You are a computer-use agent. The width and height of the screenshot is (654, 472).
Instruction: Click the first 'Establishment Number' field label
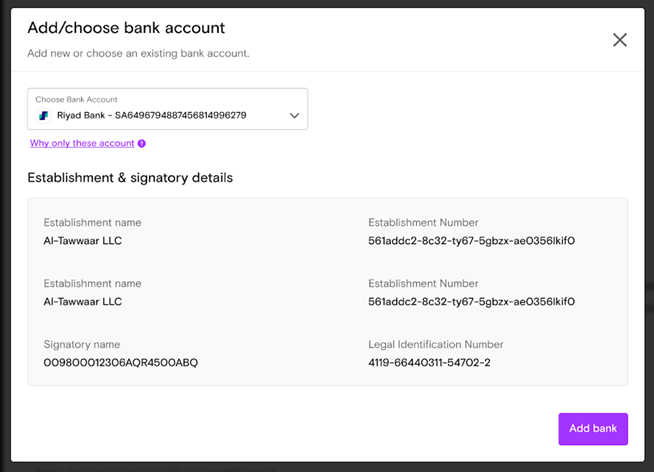(423, 222)
